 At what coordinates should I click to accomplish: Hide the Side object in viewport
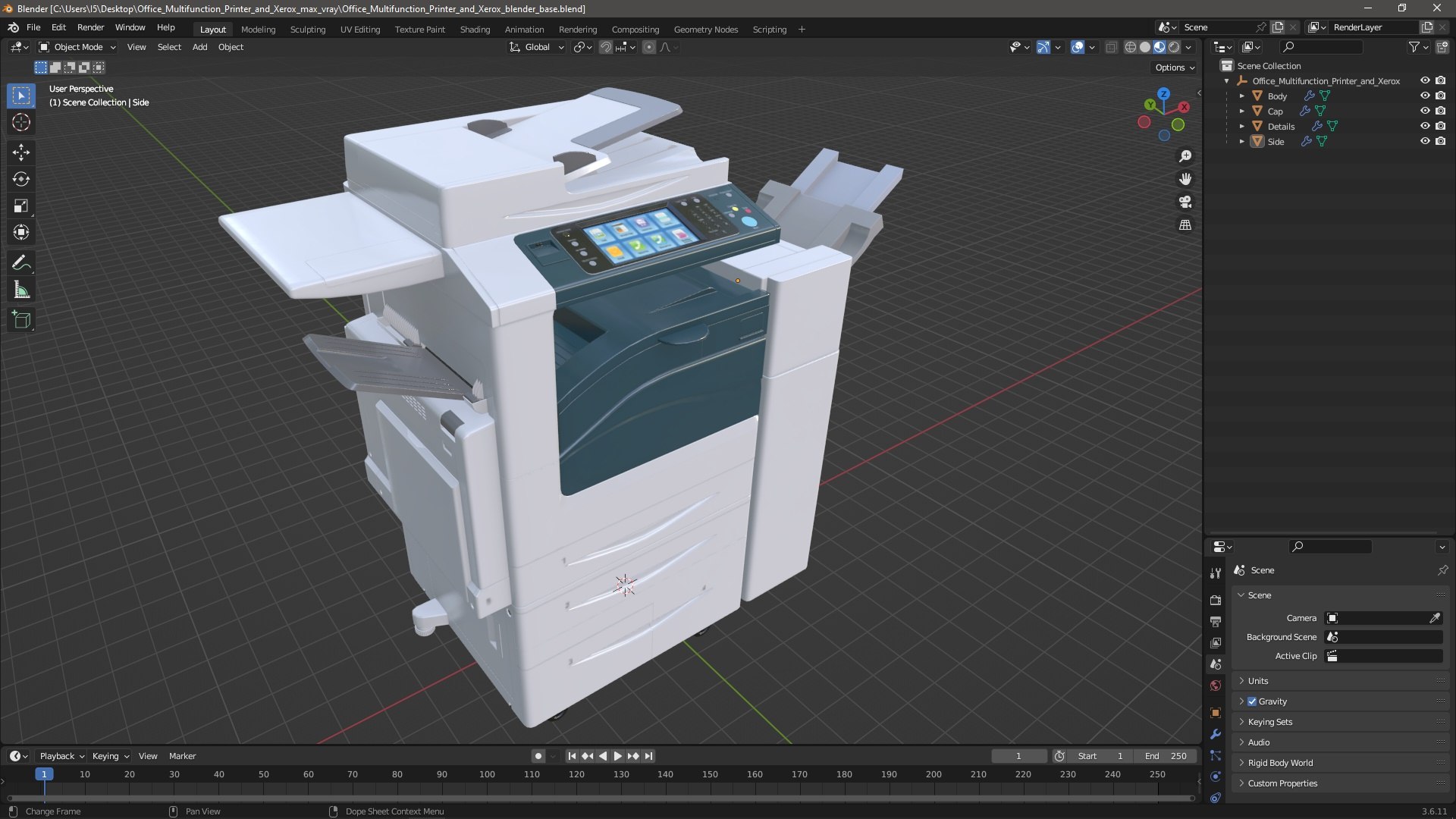(1425, 141)
